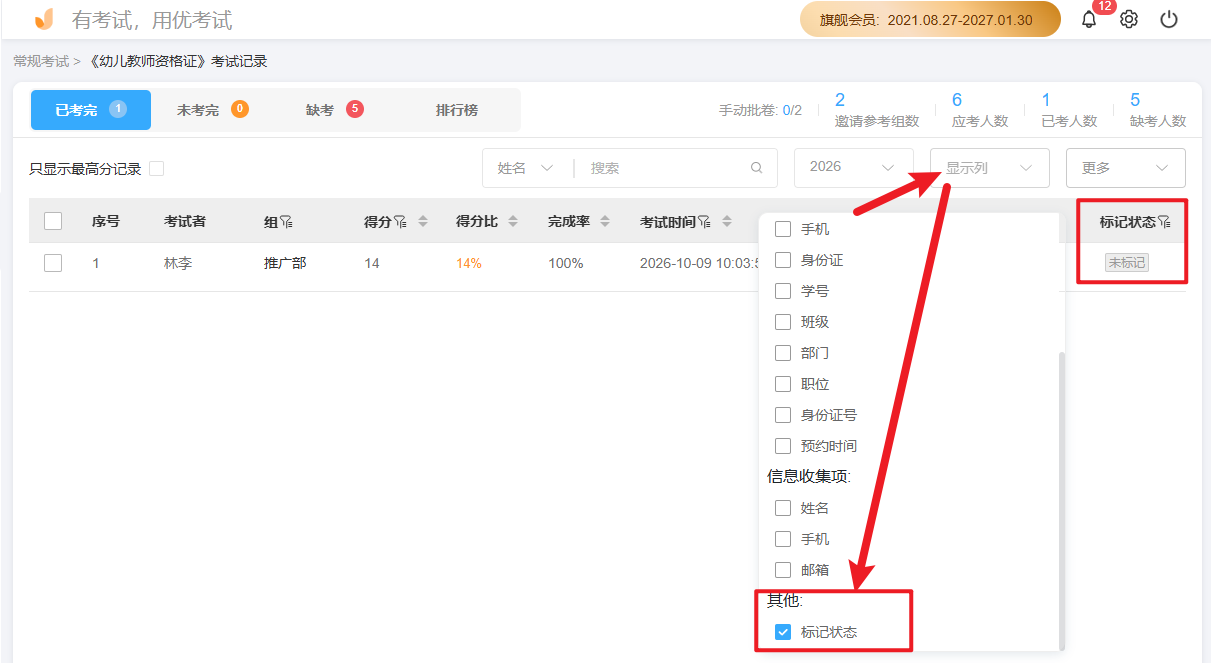This screenshot has width=1211, height=663.
Task: Open the 显示列 dropdown
Action: click(990, 168)
